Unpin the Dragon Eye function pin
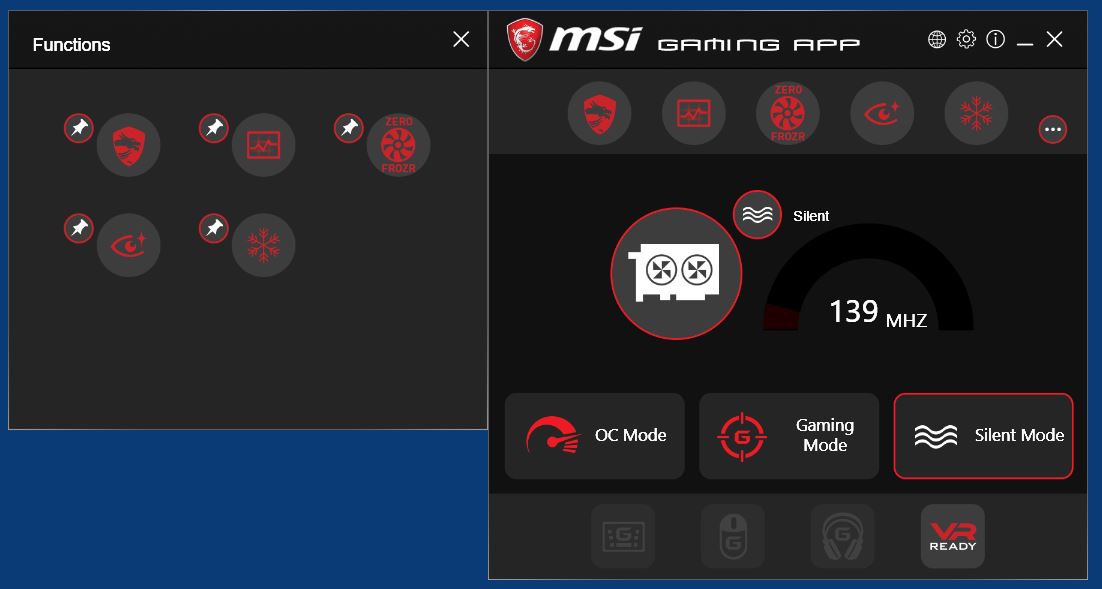The width and height of the screenshot is (1102, 589). point(79,128)
